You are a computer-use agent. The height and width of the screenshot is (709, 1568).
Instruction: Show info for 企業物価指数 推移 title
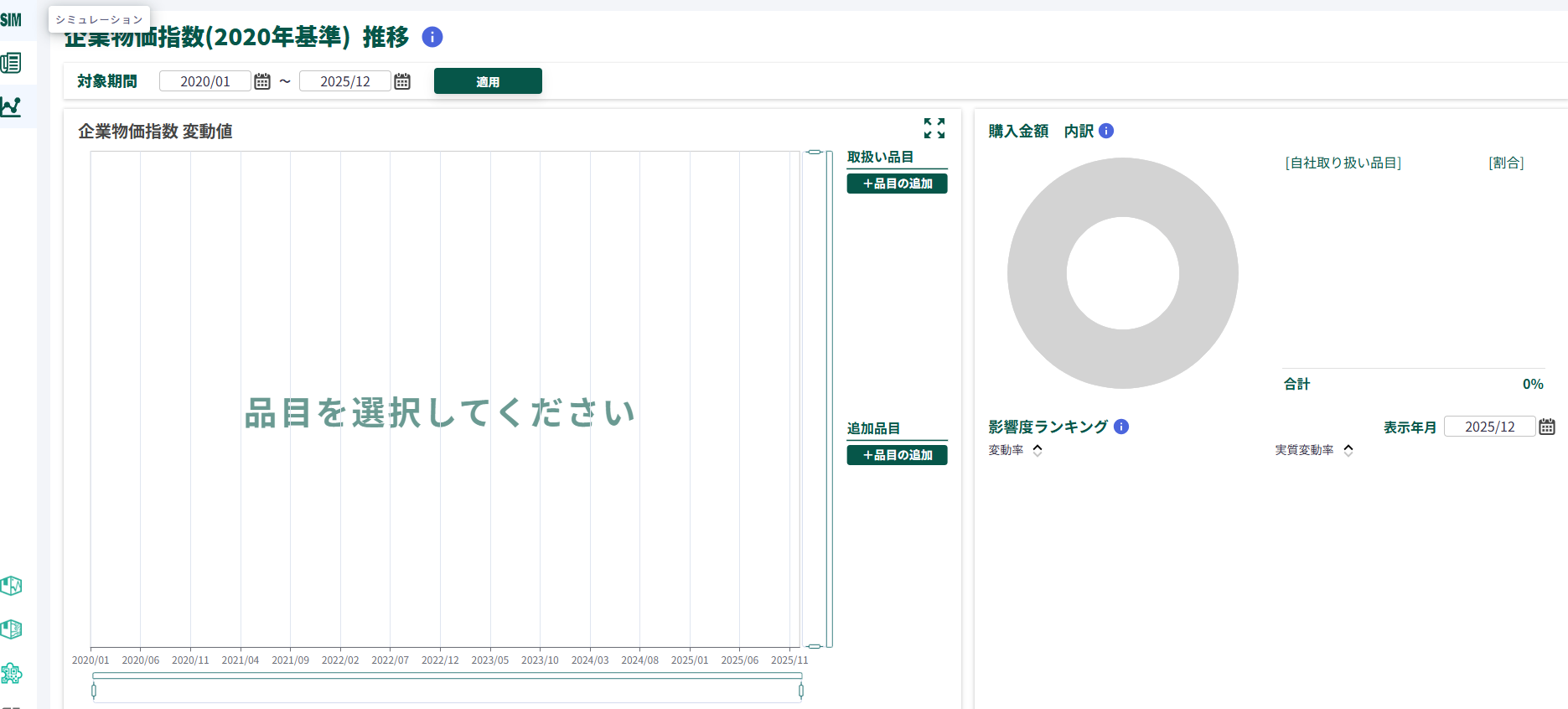point(432,37)
